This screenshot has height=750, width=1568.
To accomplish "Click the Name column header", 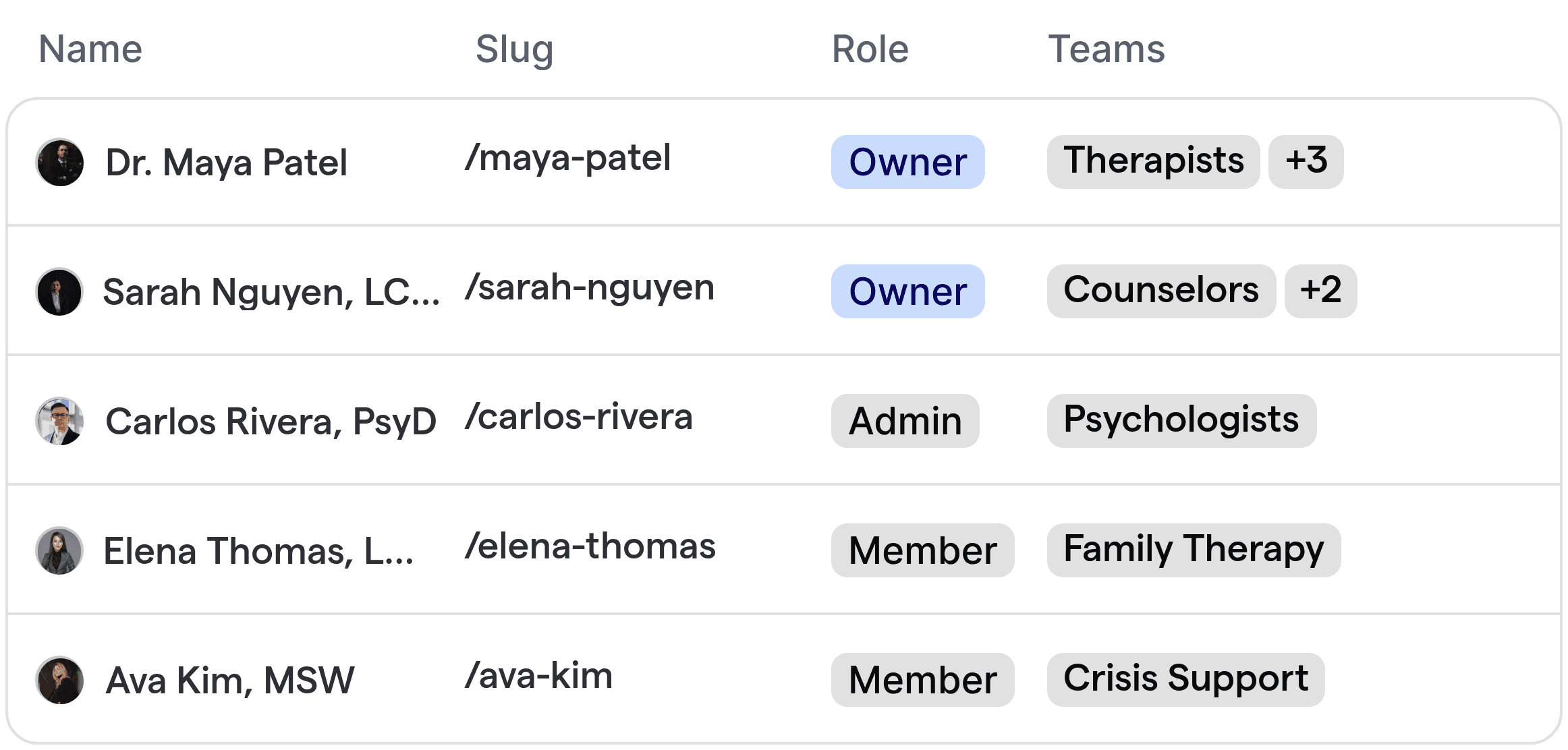I will [x=90, y=49].
